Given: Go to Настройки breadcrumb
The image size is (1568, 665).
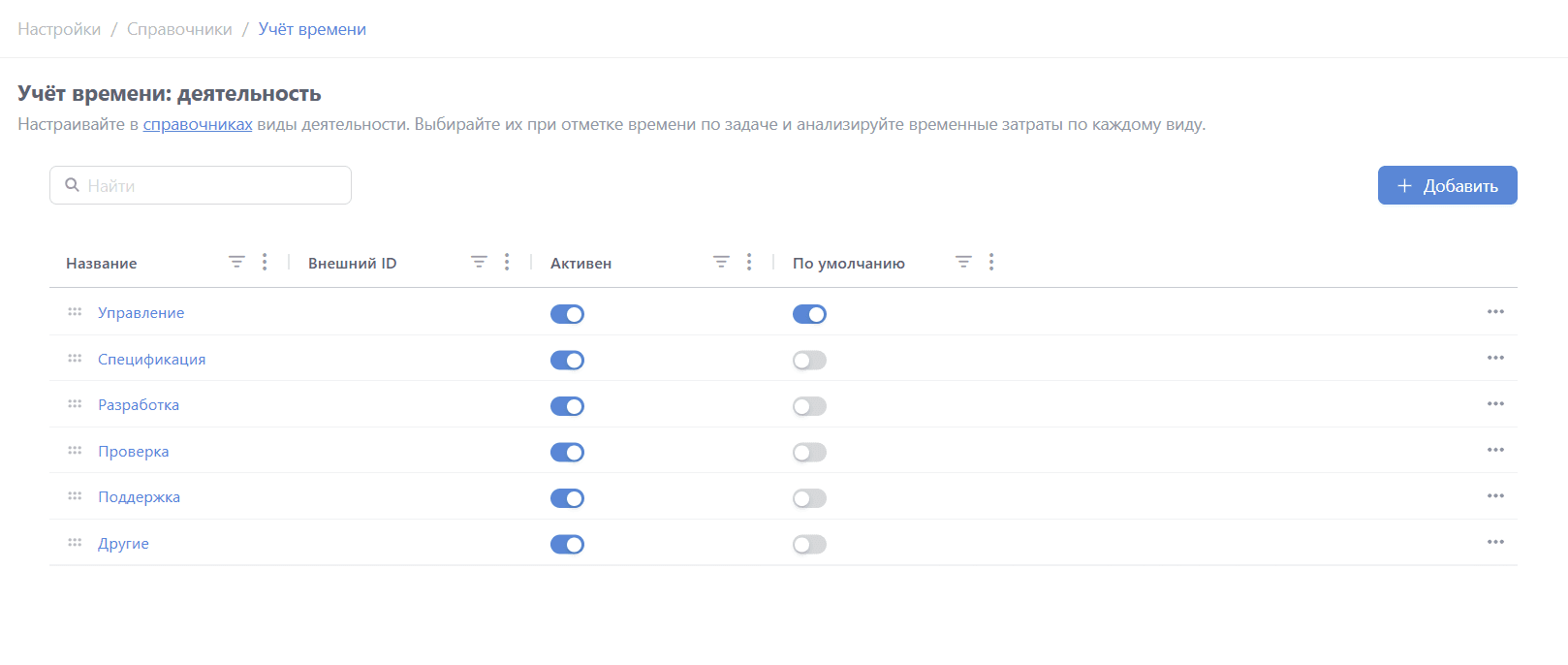Looking at the screenshot, I should [x=59, y=29].
